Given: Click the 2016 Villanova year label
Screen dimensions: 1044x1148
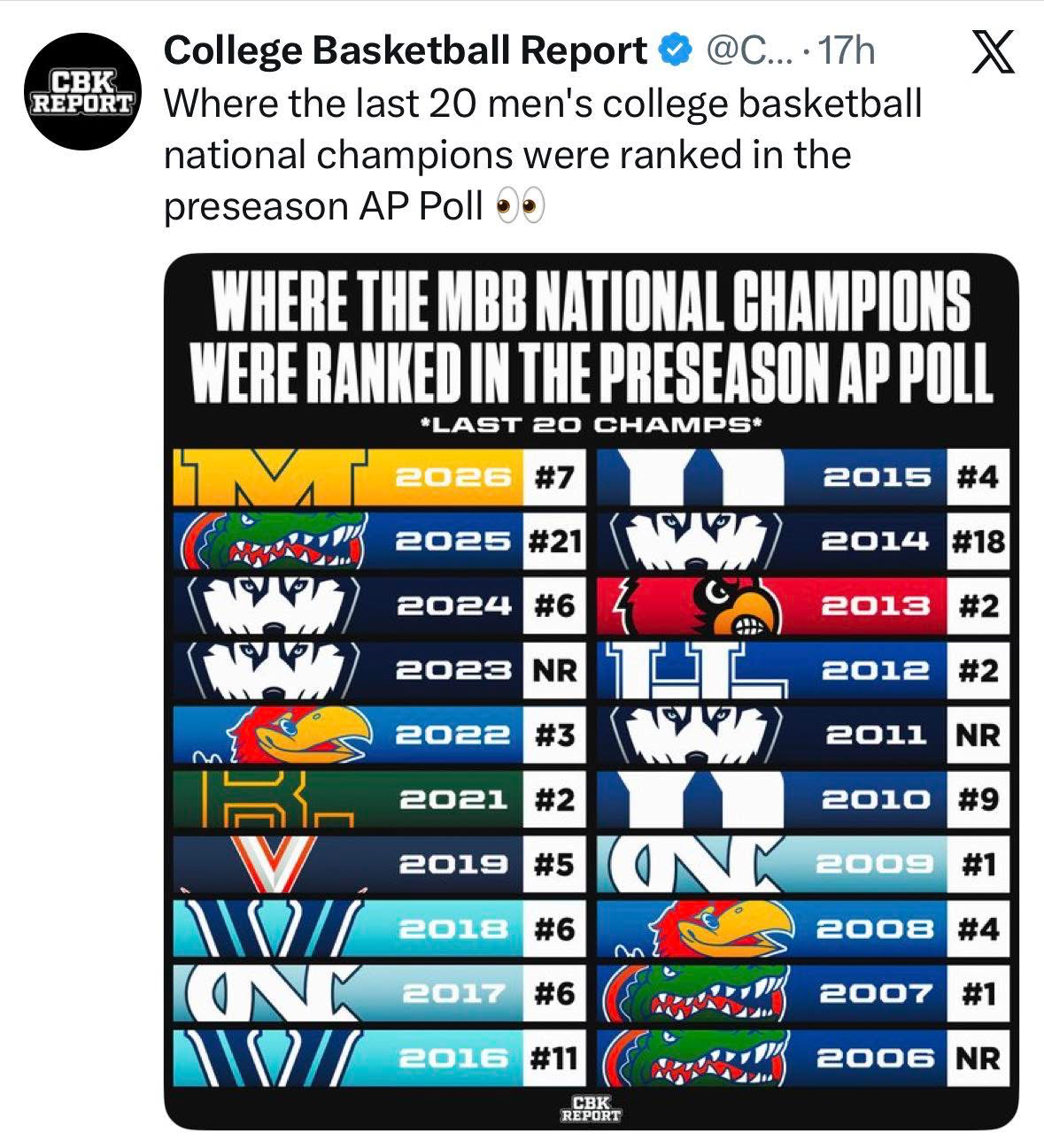Looking at the screenshot, I should point(457,1058).
